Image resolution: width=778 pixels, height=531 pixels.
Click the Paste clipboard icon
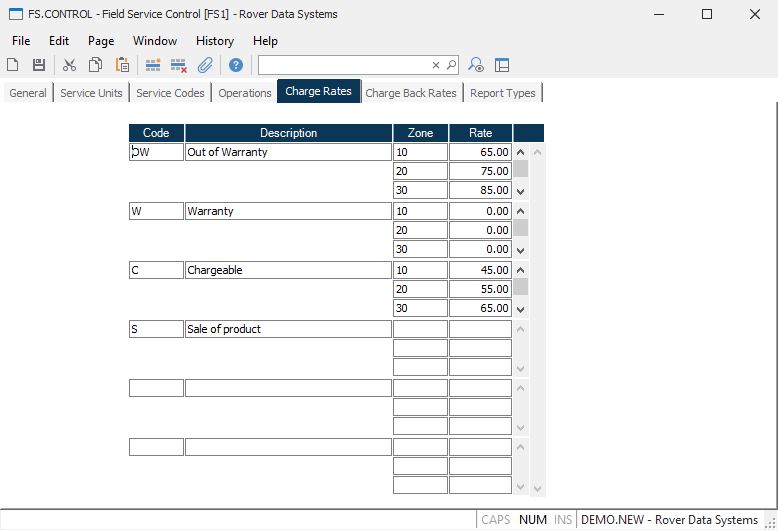(x=122, y=65)
